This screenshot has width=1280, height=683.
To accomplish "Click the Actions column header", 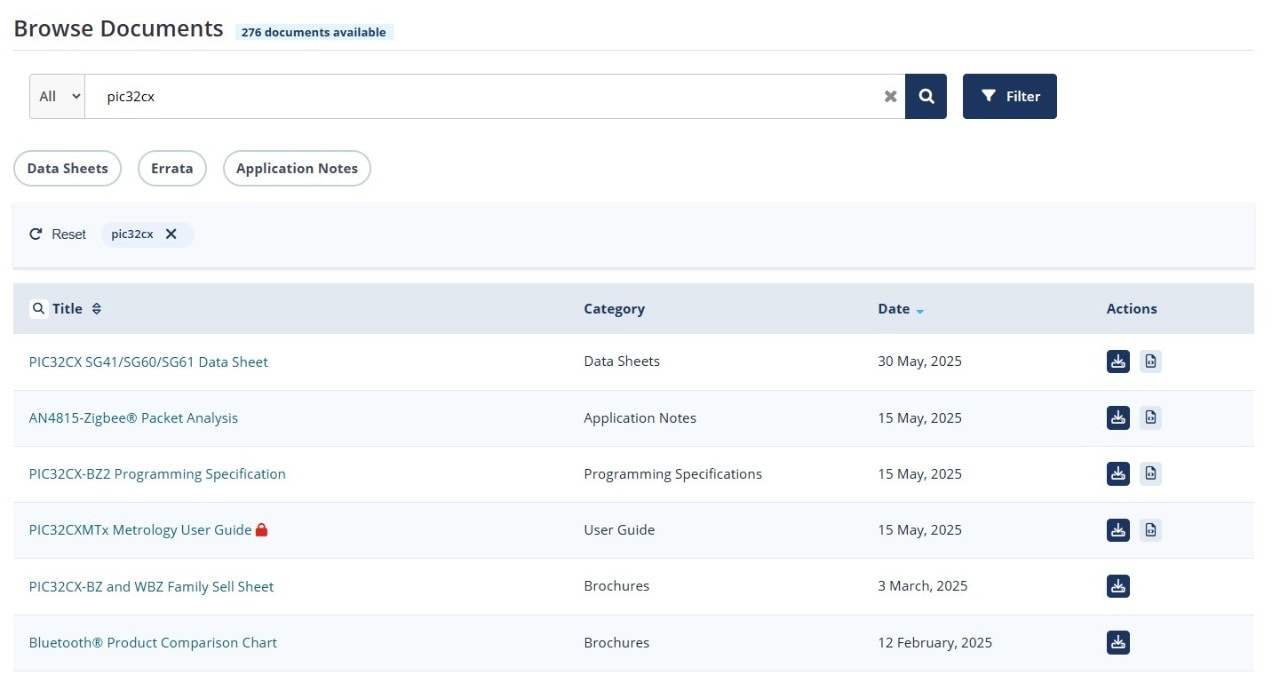I will coord(1131,309).
